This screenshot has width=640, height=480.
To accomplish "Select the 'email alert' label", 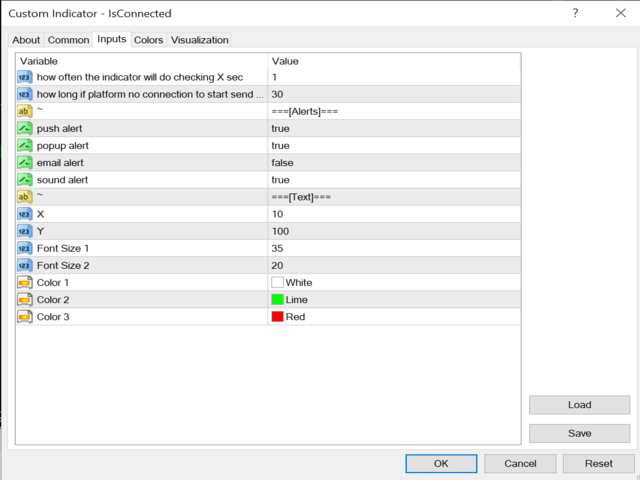I will (x=60, y=163).
